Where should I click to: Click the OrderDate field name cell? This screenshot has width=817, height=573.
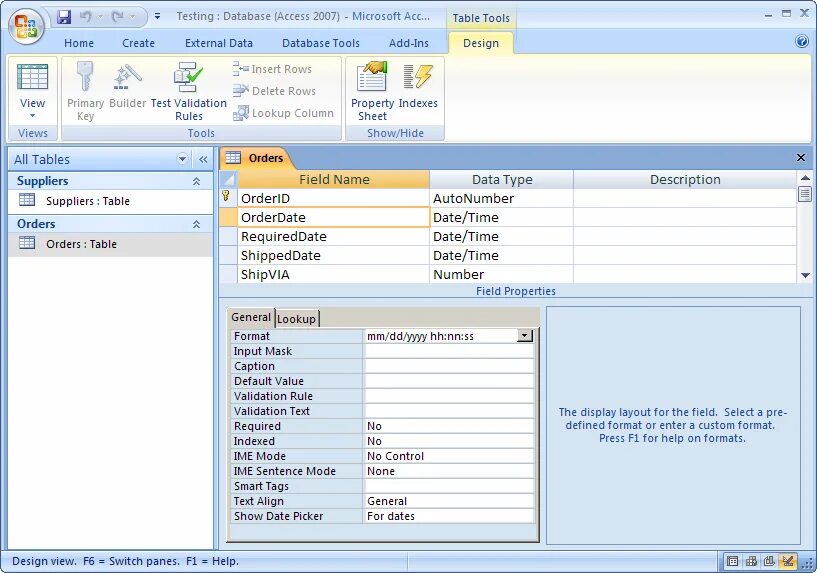click(x=333, y=217)
